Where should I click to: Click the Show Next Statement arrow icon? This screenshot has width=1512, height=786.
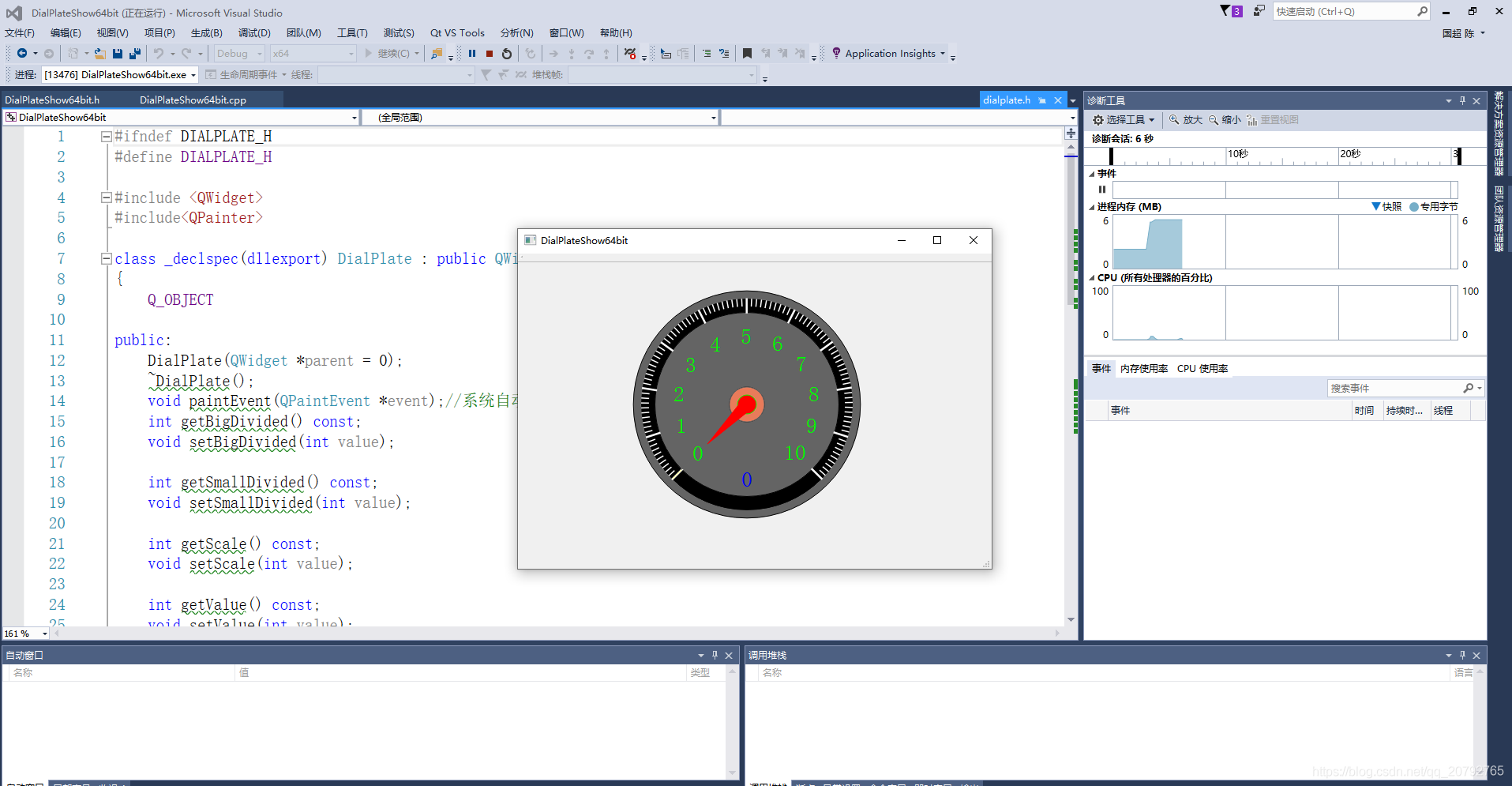553,54
